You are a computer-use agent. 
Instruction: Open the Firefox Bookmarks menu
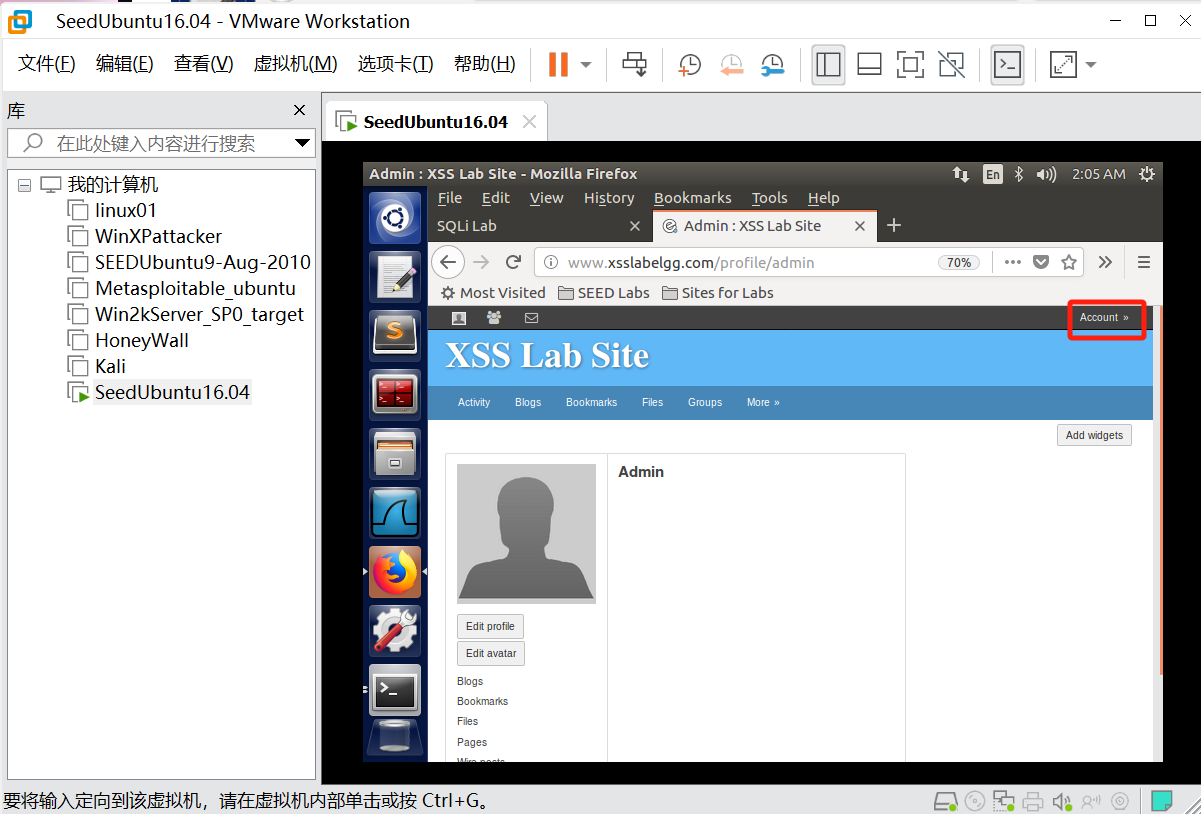coord(692,198)
